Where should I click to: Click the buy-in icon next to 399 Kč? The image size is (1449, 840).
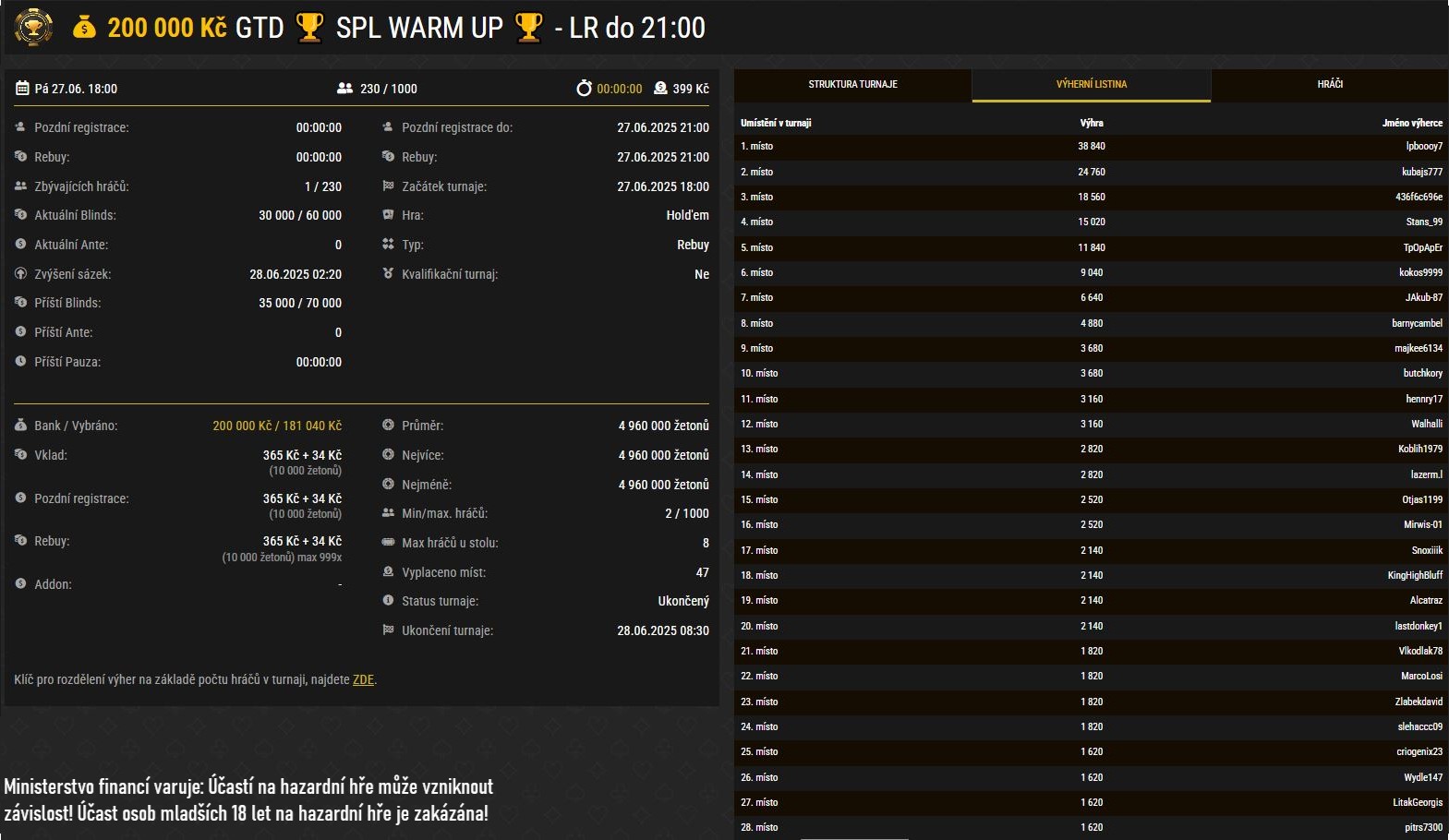coord(660,89)
